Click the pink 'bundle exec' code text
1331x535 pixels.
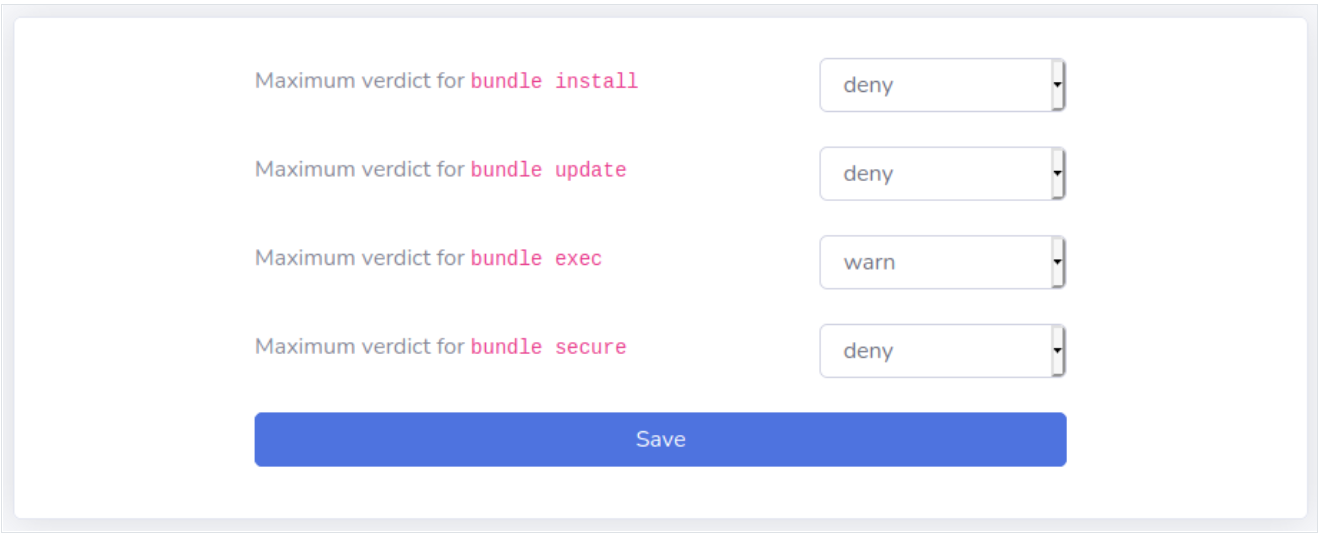tap(536, 258)
